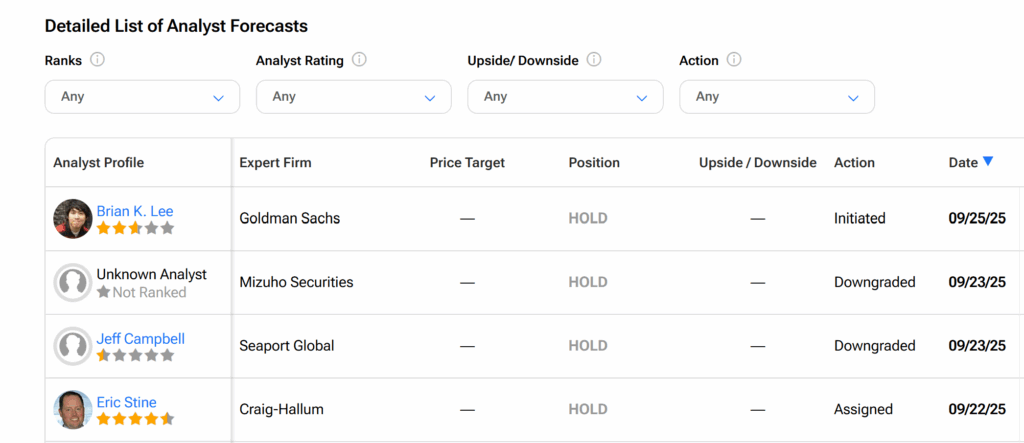
Task: Click the info icon next to Ranks
Action: click(97, 60)
